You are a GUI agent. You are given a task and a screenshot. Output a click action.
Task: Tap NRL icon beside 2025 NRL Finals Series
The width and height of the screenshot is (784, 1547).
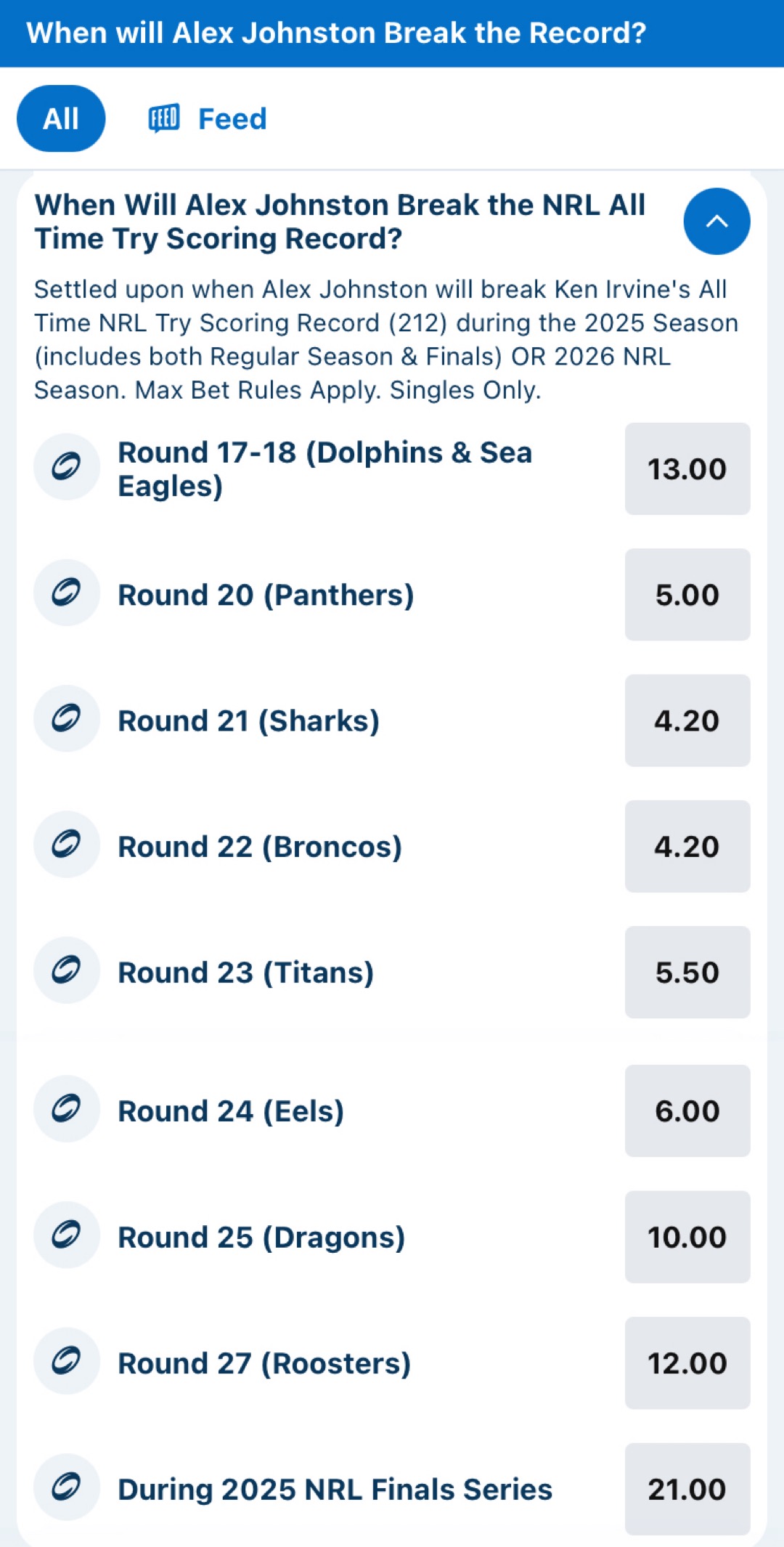coord(67,1487)
